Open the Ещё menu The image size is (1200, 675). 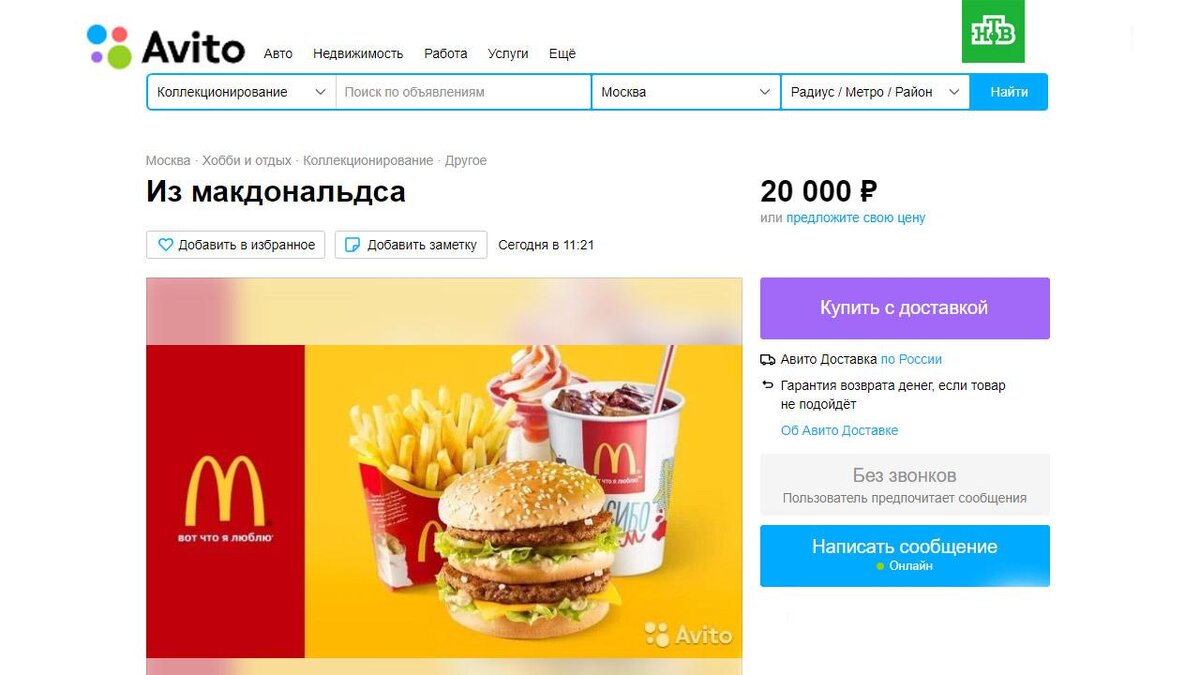(x=562, y=54)
